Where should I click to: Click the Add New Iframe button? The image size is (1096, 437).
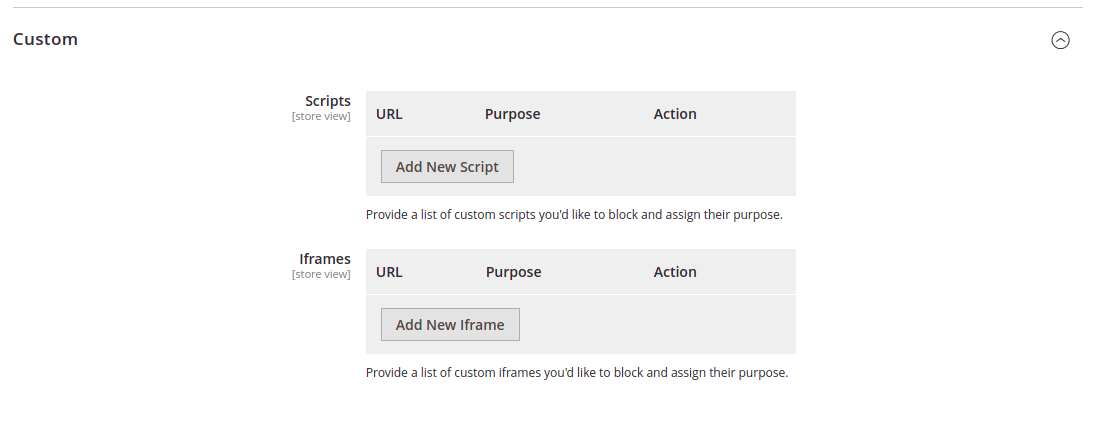(450, 325)
